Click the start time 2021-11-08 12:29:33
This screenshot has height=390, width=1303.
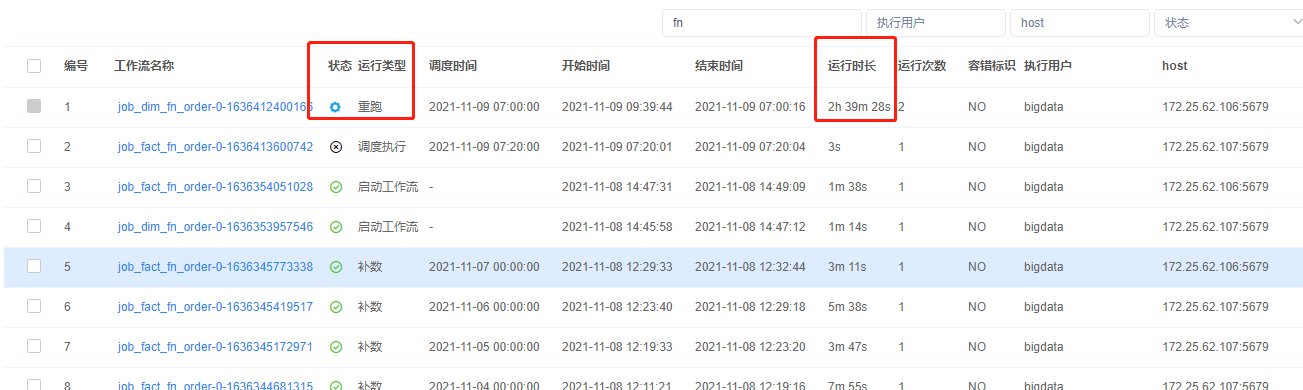[x=617, y=267]
